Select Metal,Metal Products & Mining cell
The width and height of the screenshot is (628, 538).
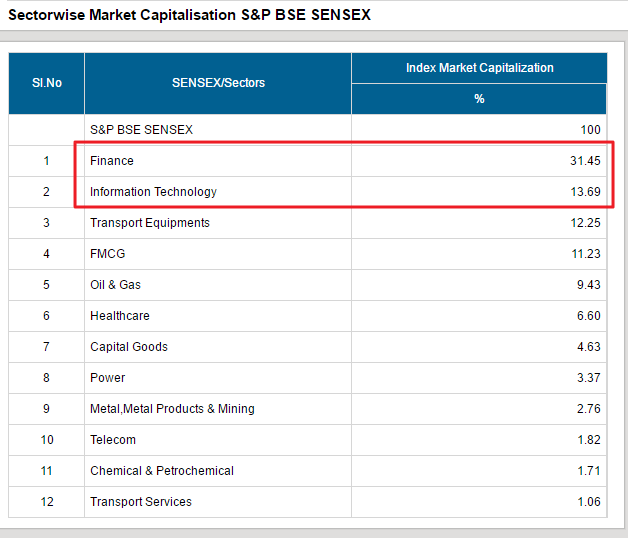218,409
